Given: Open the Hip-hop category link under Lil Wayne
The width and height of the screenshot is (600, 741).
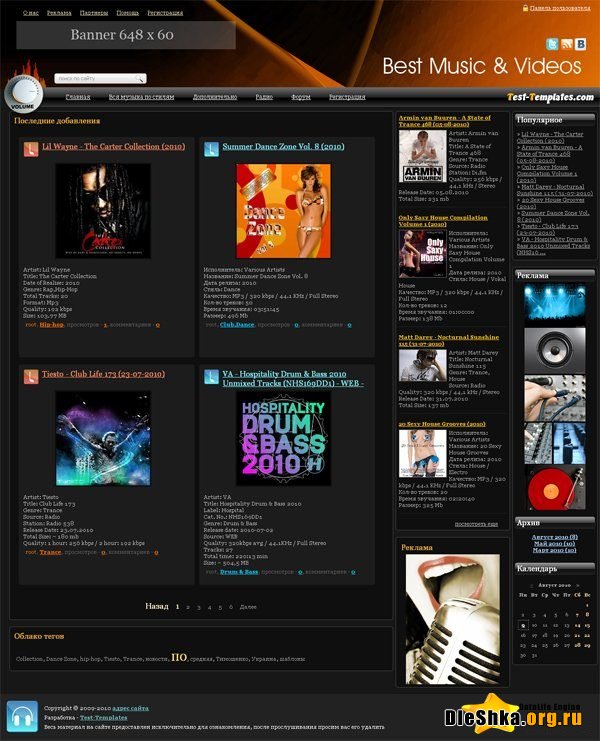Looking at the screenshot, I should click(x=51, y=325).
